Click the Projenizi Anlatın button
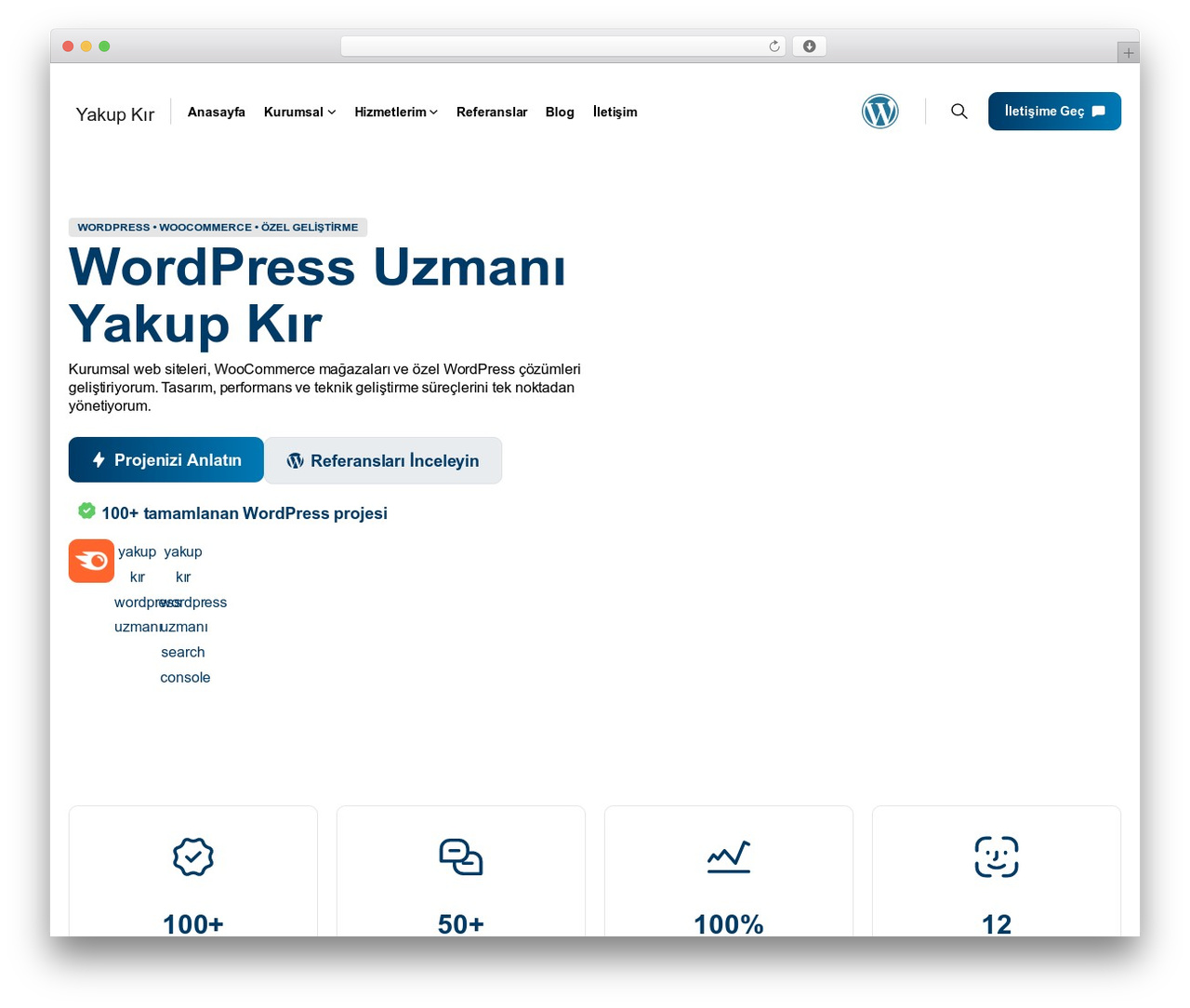This screenshot has height=1008, width=1190. [166, 460]
